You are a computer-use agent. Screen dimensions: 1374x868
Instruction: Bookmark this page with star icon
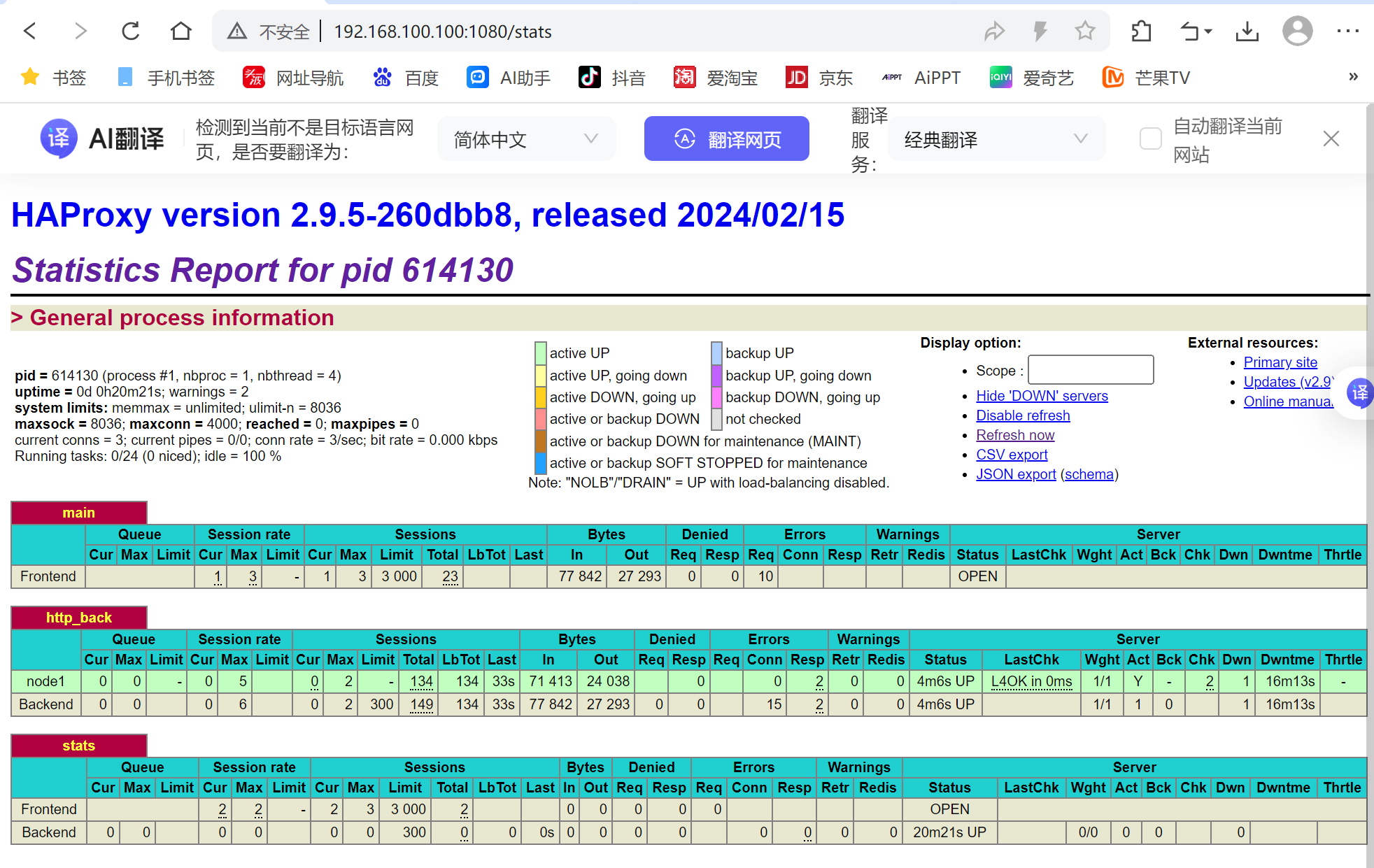click(x=1085, y=31)
